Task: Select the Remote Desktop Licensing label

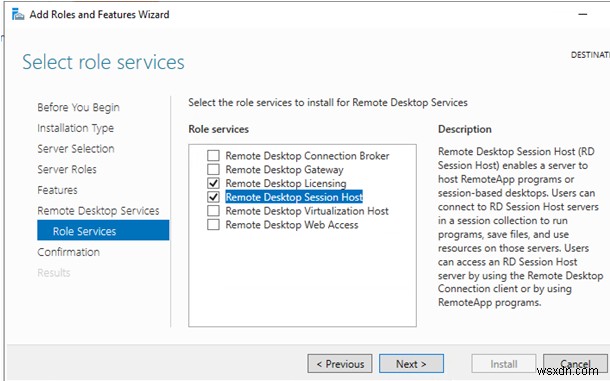Action: click(286, 183)
